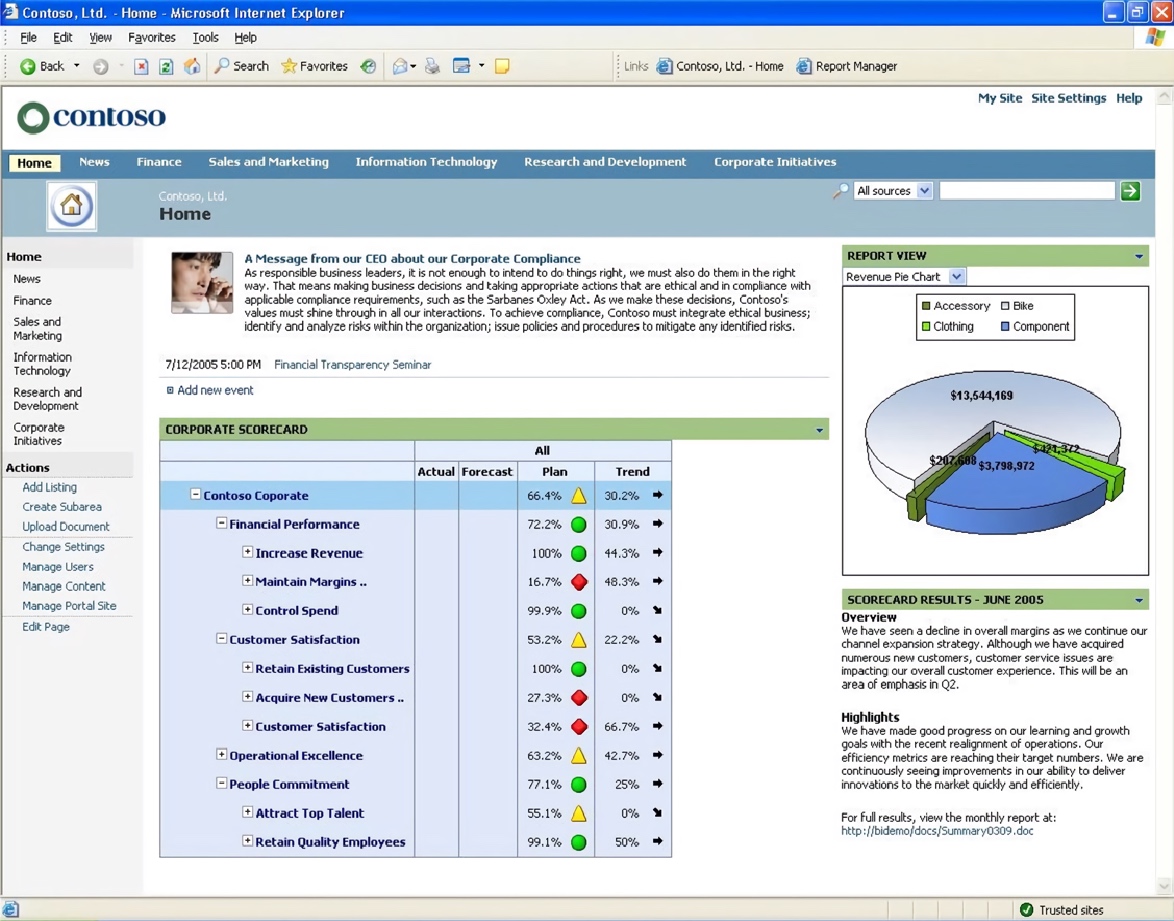The image size is (1174, 921).
Task: Open the Report Manager link shortcut
Action: (847, 67)
